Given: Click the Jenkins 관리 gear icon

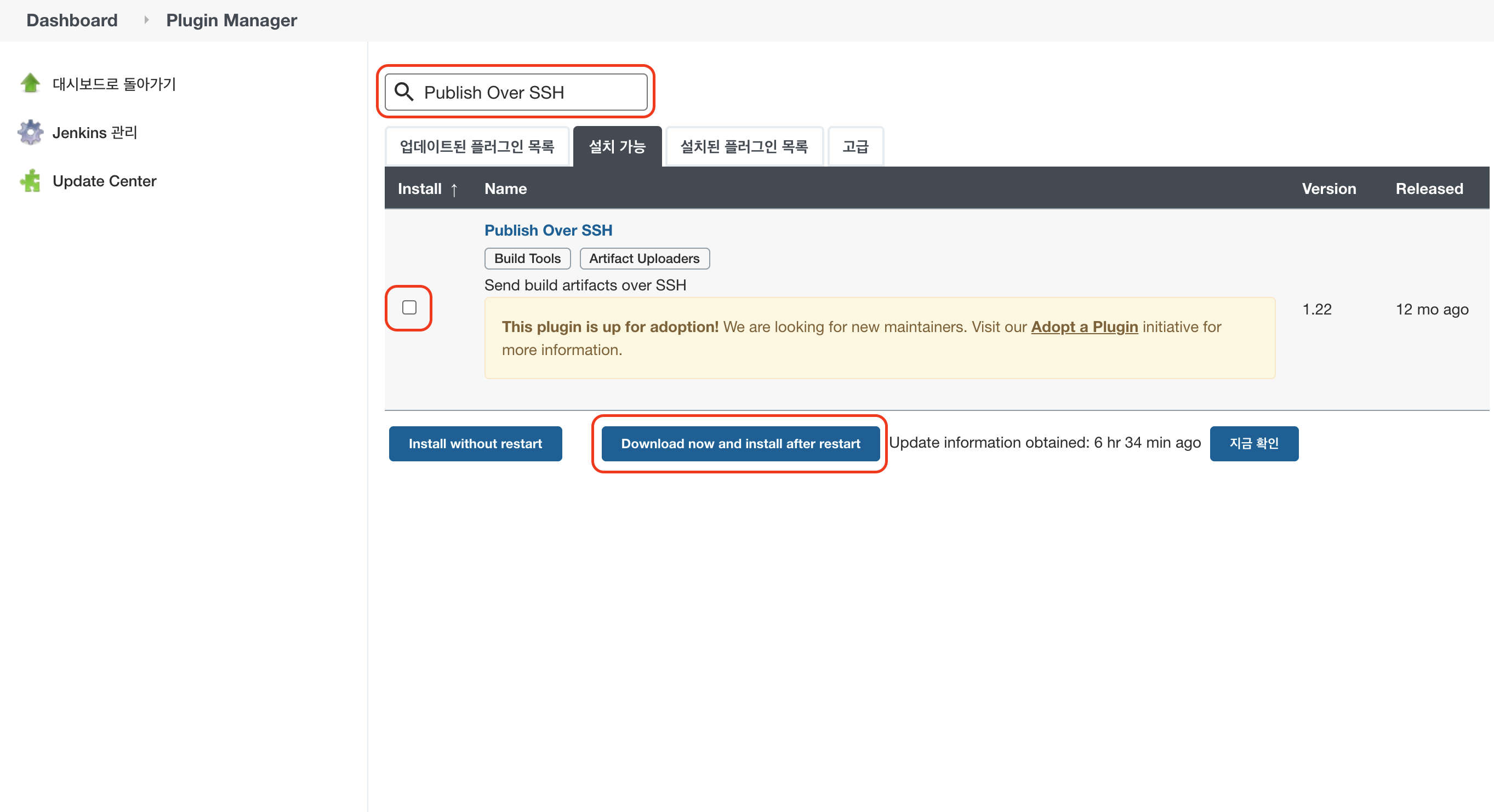Looking at the screenshot, I should [30, 132].
